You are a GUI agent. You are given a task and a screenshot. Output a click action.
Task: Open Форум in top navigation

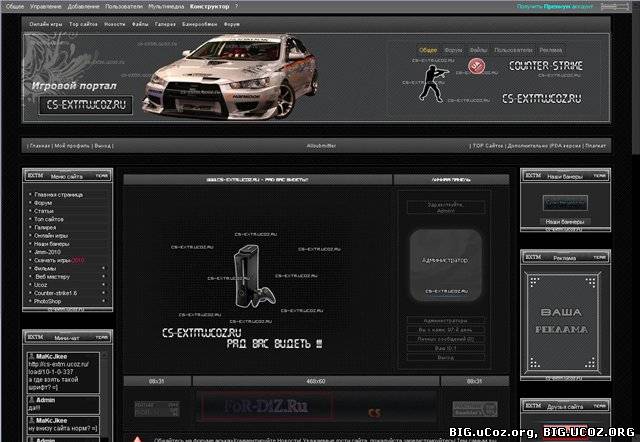click(231, 24)
